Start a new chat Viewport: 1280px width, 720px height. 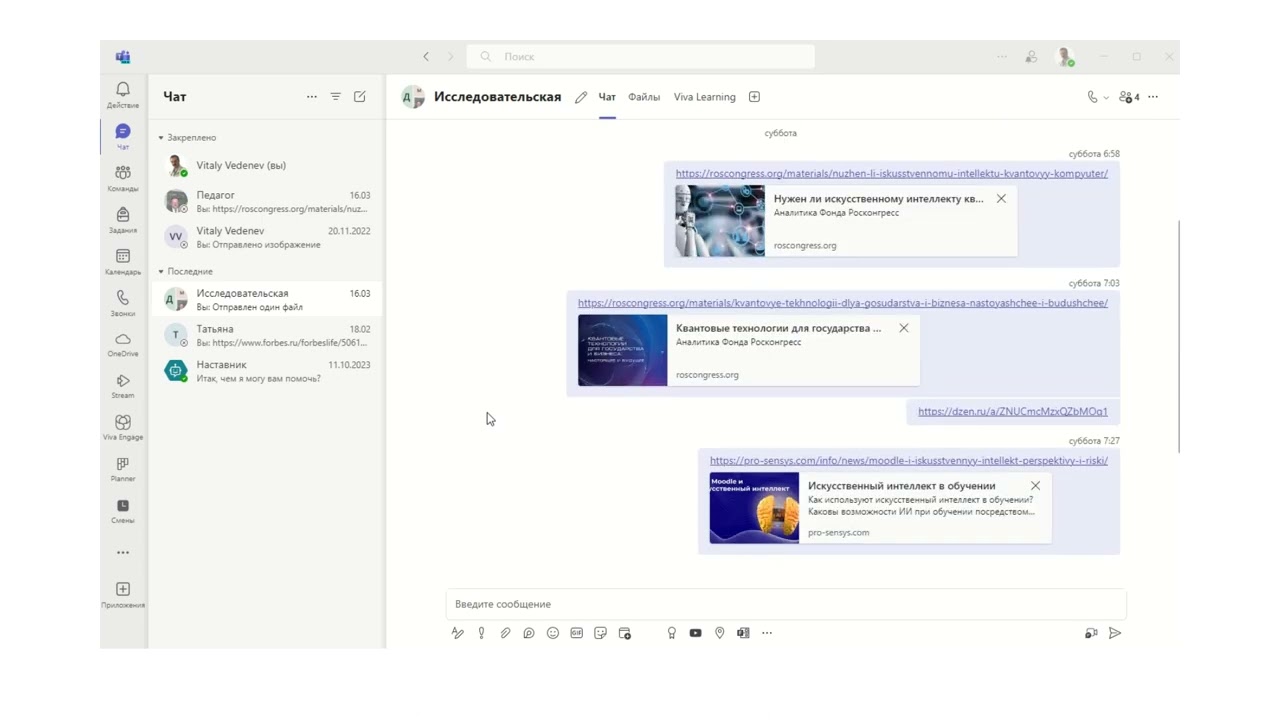click(x=360, y=97)
